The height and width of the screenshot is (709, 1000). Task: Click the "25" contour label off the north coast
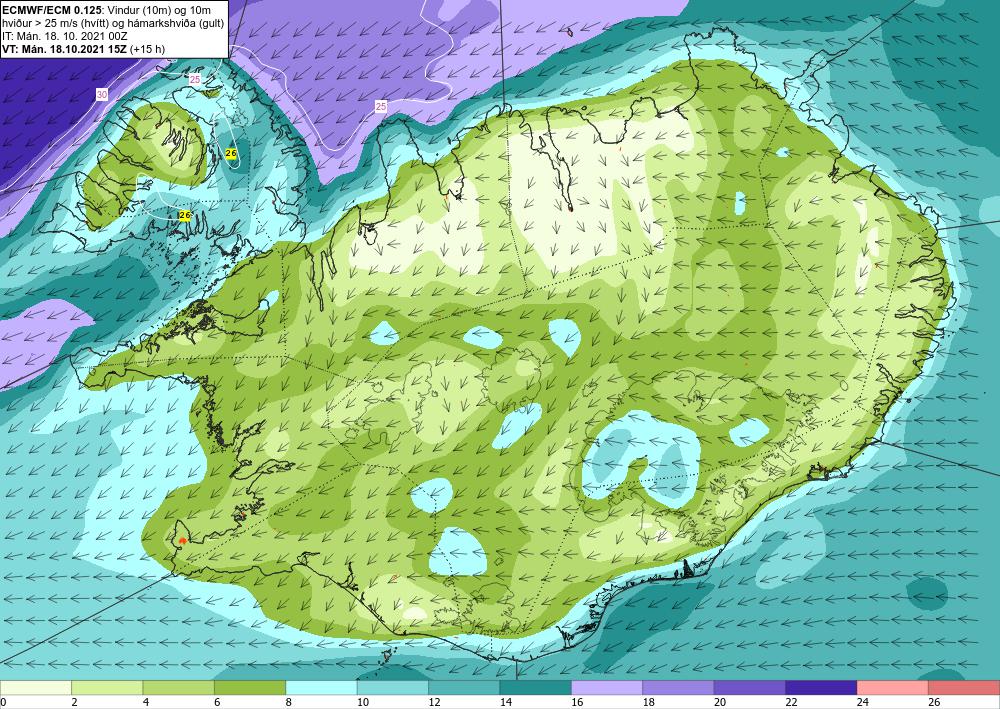pos(381,106)
